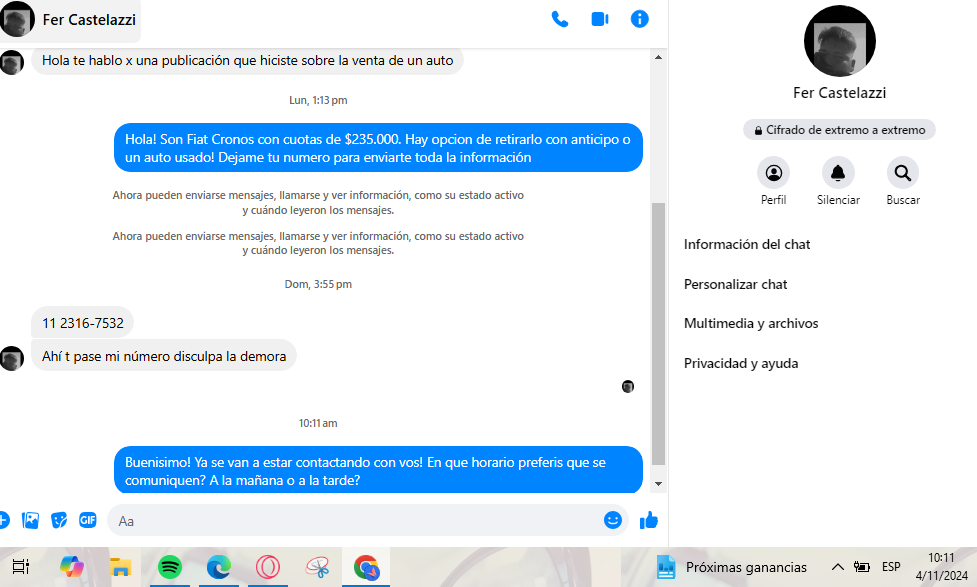The image size is (977, 587).
Task: Click the chat scrollbar down arrow
Action: 658,483
